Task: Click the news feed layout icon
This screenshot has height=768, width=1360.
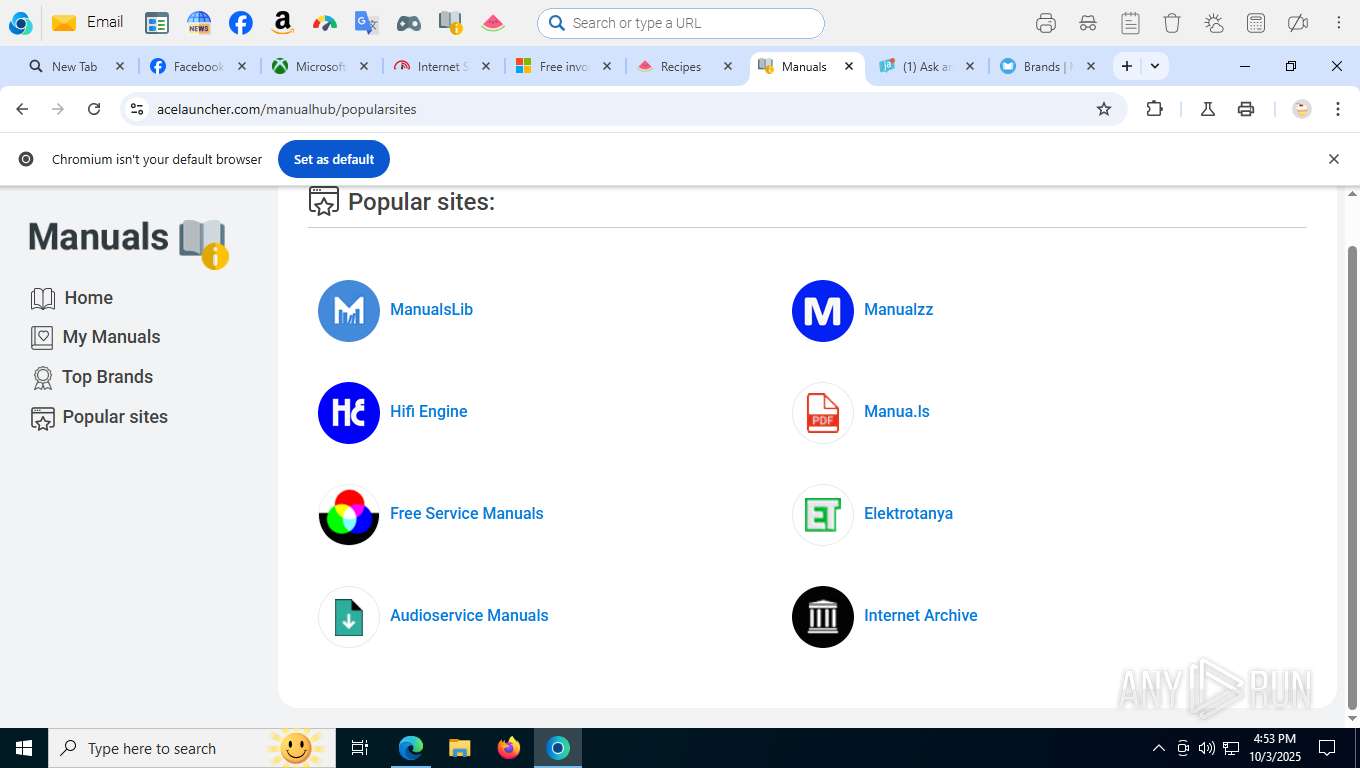Action: [x=156, y=23]
